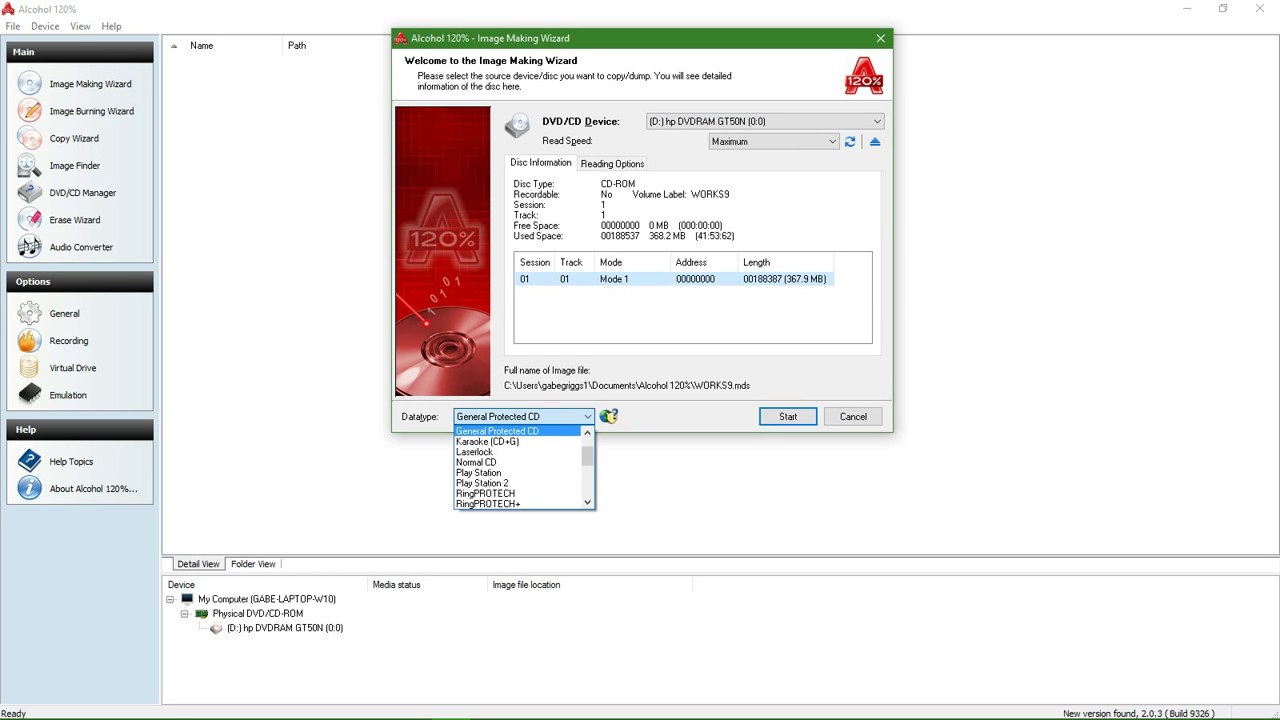The height and width of the screenshot is (720, 1280).
Task: Click the Start button
Action: [x=788, y=416]
